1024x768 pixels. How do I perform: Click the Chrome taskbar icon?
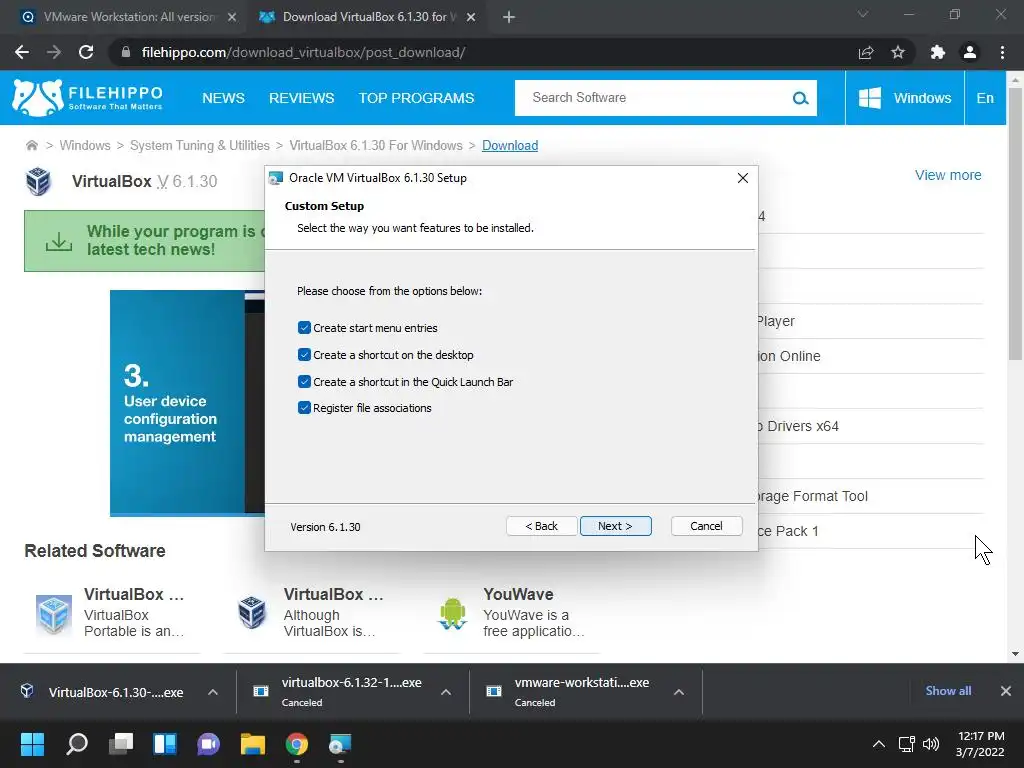point(296,744)
